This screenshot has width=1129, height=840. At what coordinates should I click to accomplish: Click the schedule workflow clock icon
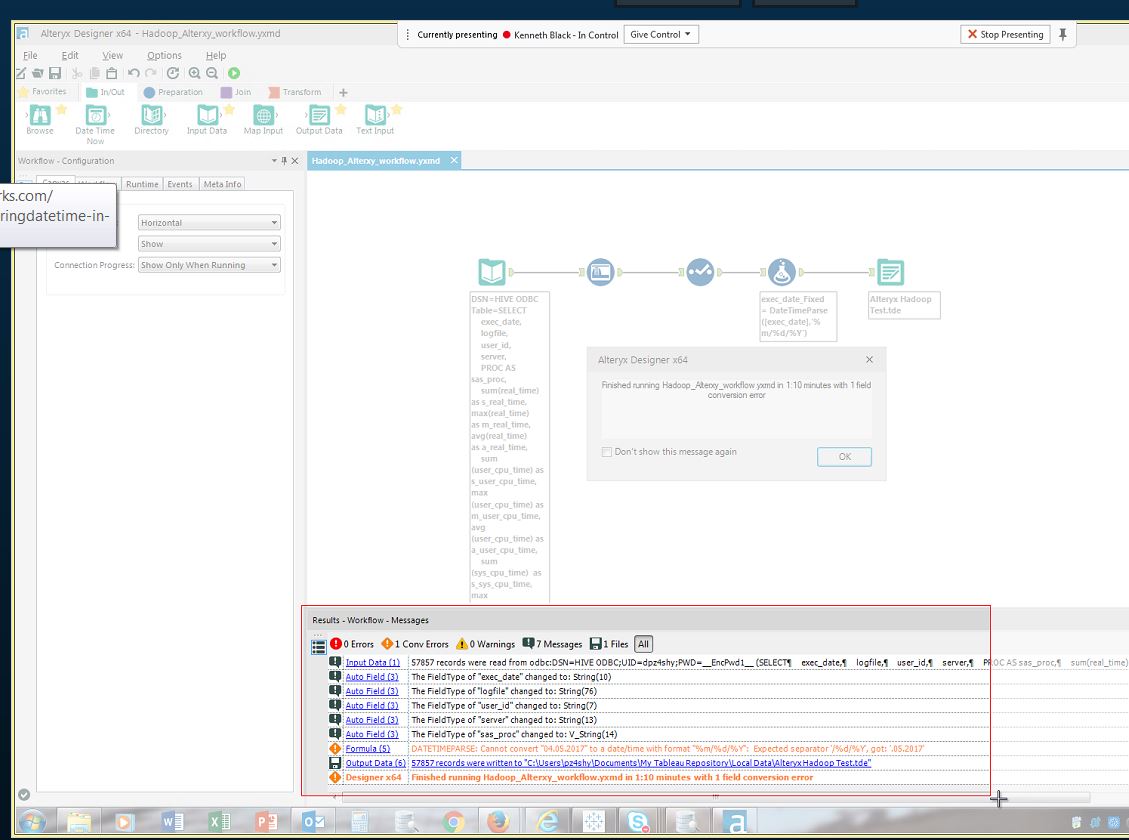click(x=173, y=73)
